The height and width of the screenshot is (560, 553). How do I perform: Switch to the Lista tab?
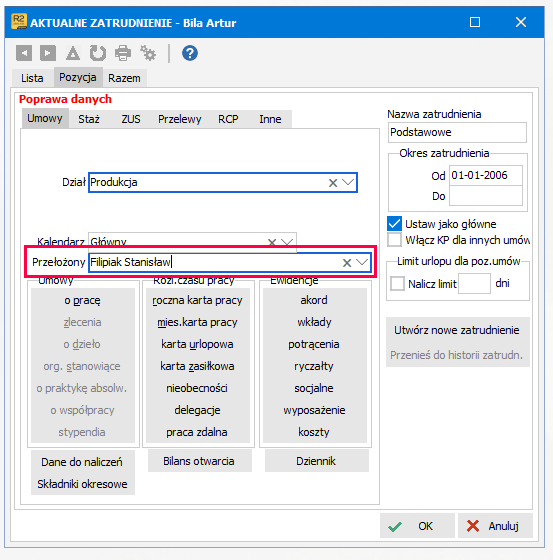click(x=32, y=78)
